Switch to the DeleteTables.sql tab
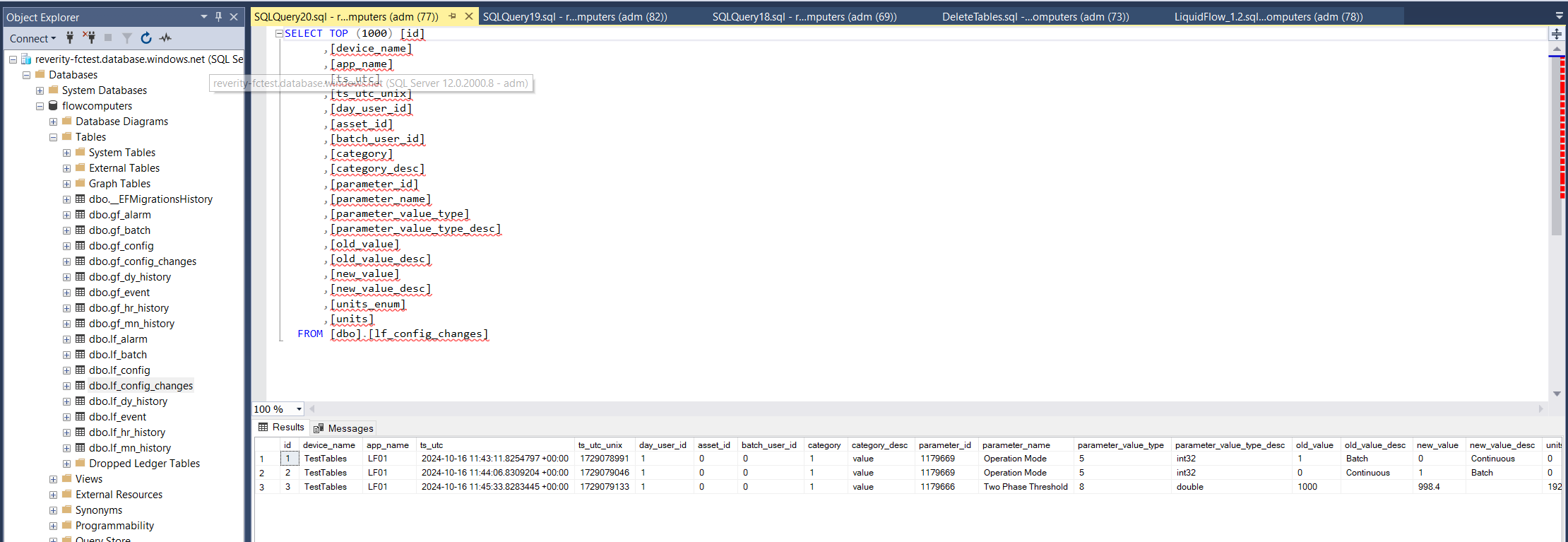 [x=1035, y=16]
